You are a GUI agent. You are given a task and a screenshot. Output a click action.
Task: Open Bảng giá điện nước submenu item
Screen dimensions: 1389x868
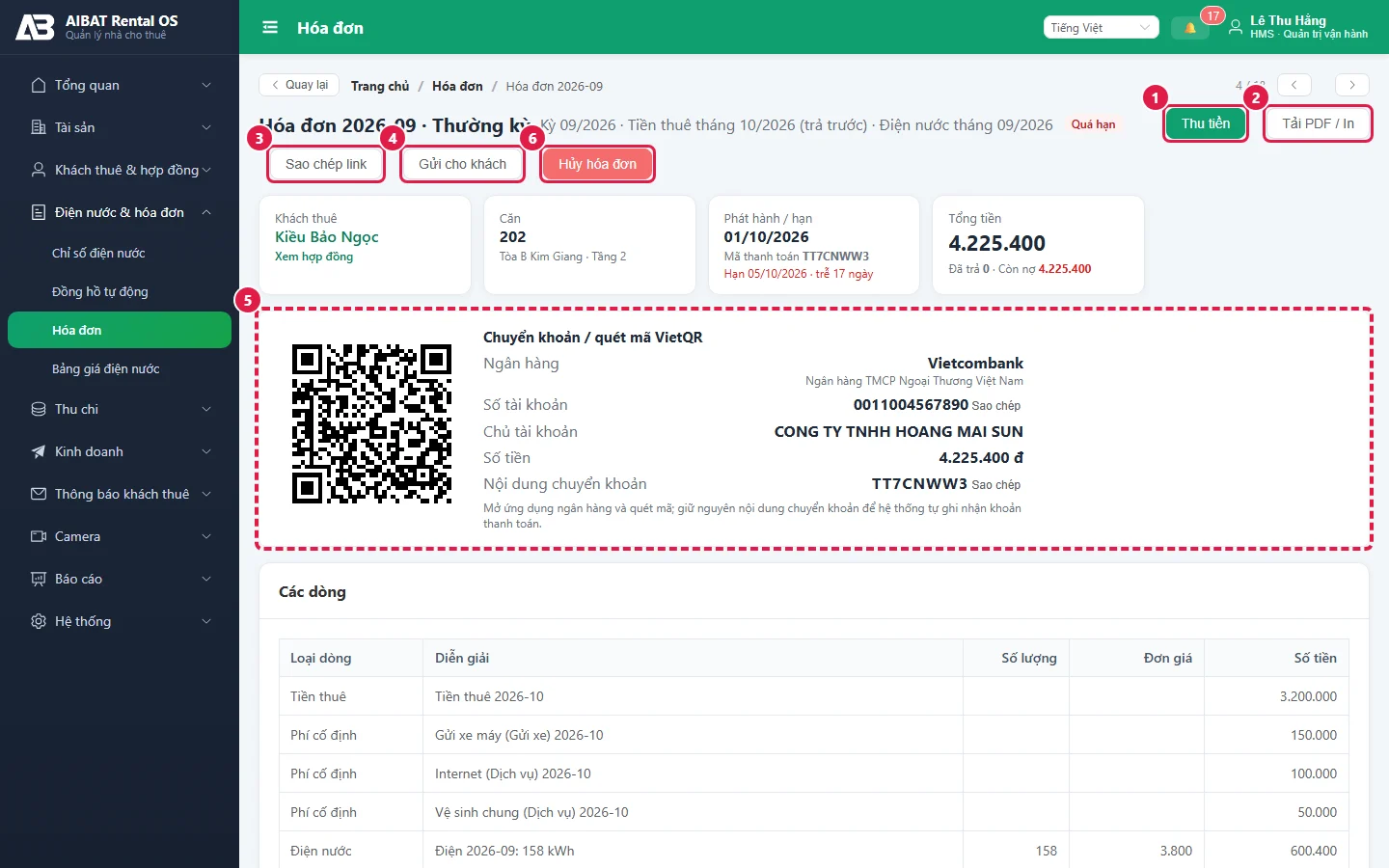pos(120,368)
